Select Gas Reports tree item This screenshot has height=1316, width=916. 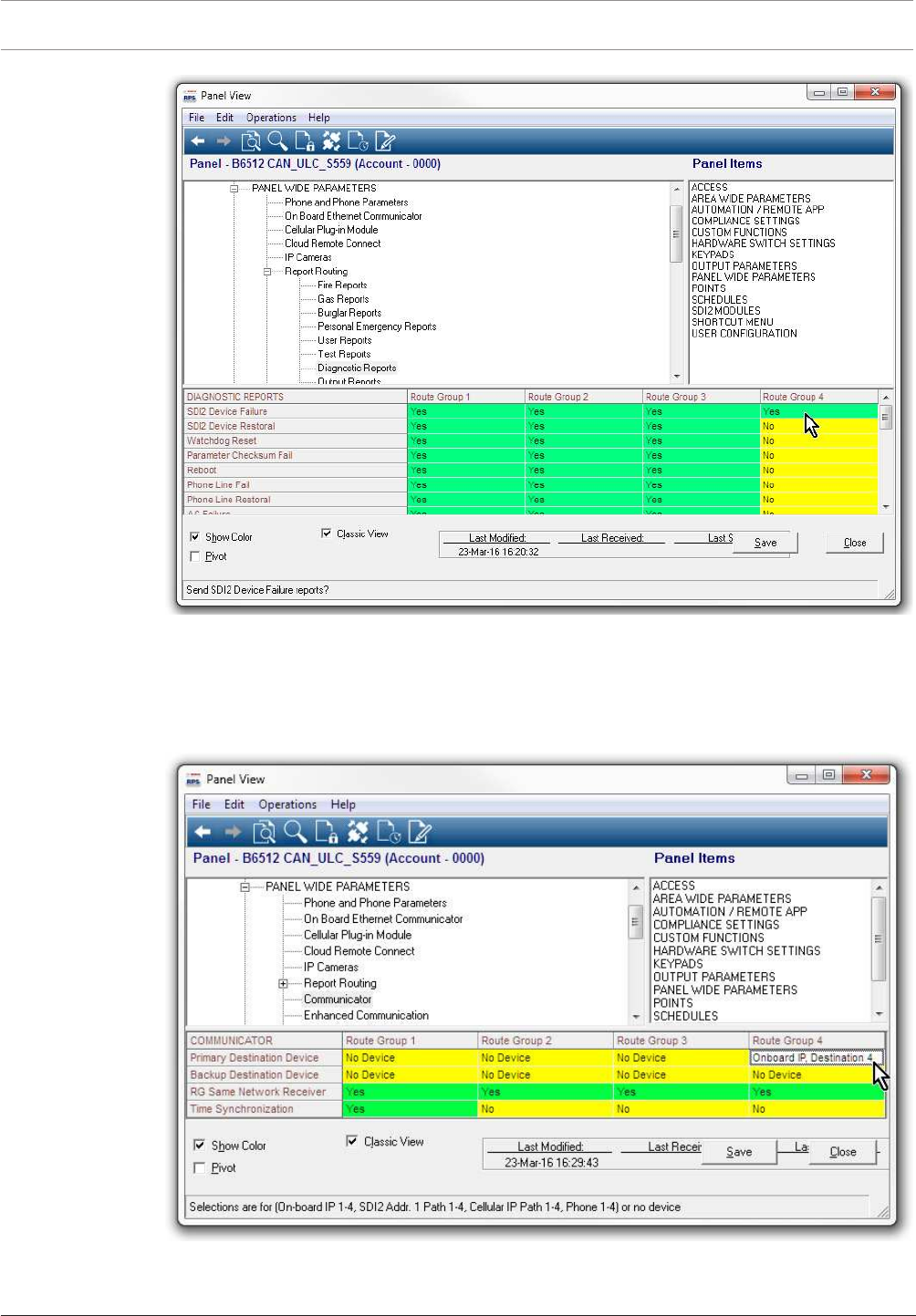tap(343, 299)
